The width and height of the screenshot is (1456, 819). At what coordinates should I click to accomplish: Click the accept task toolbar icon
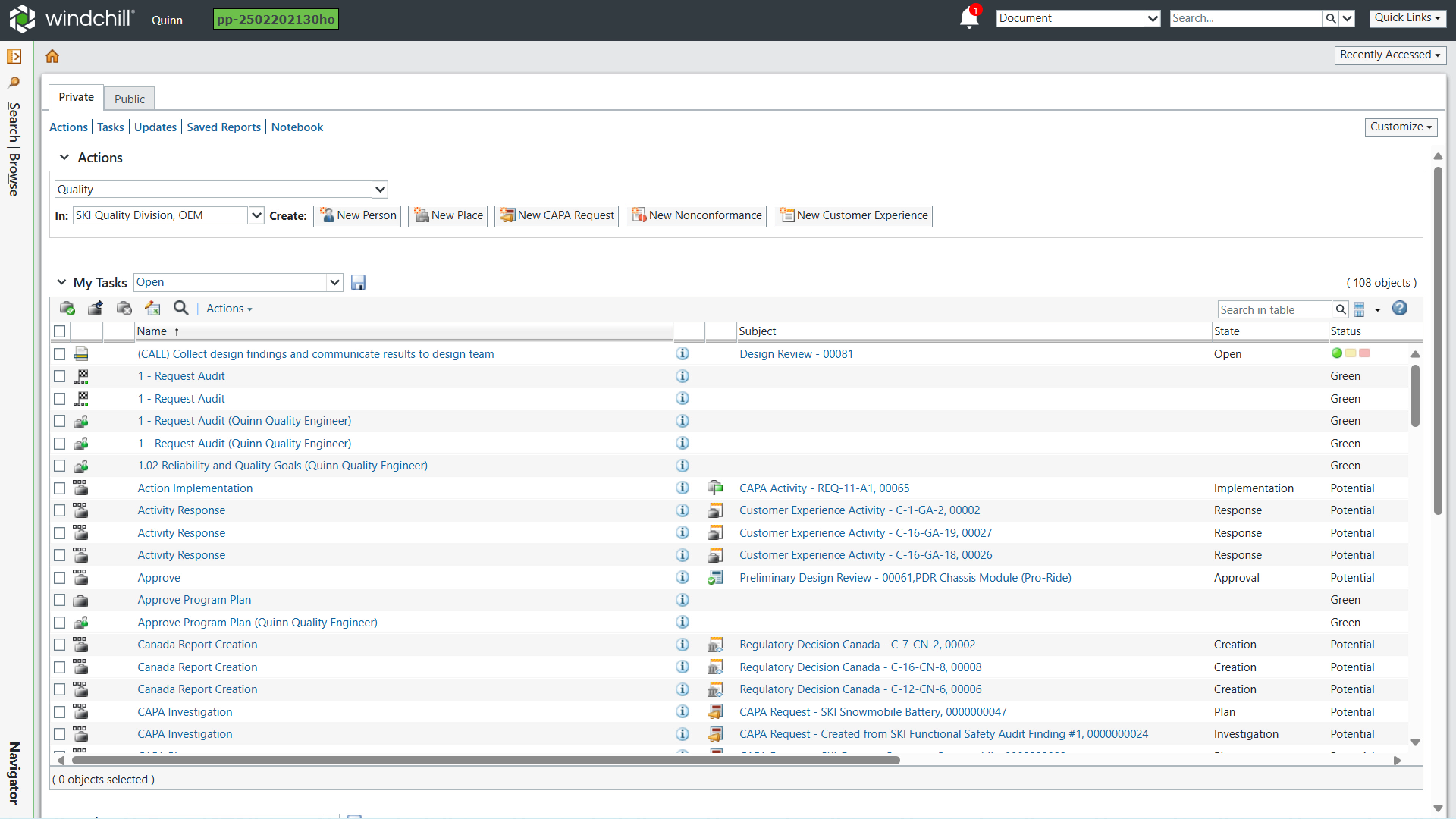pyautogui.click(x=67, y=309)
